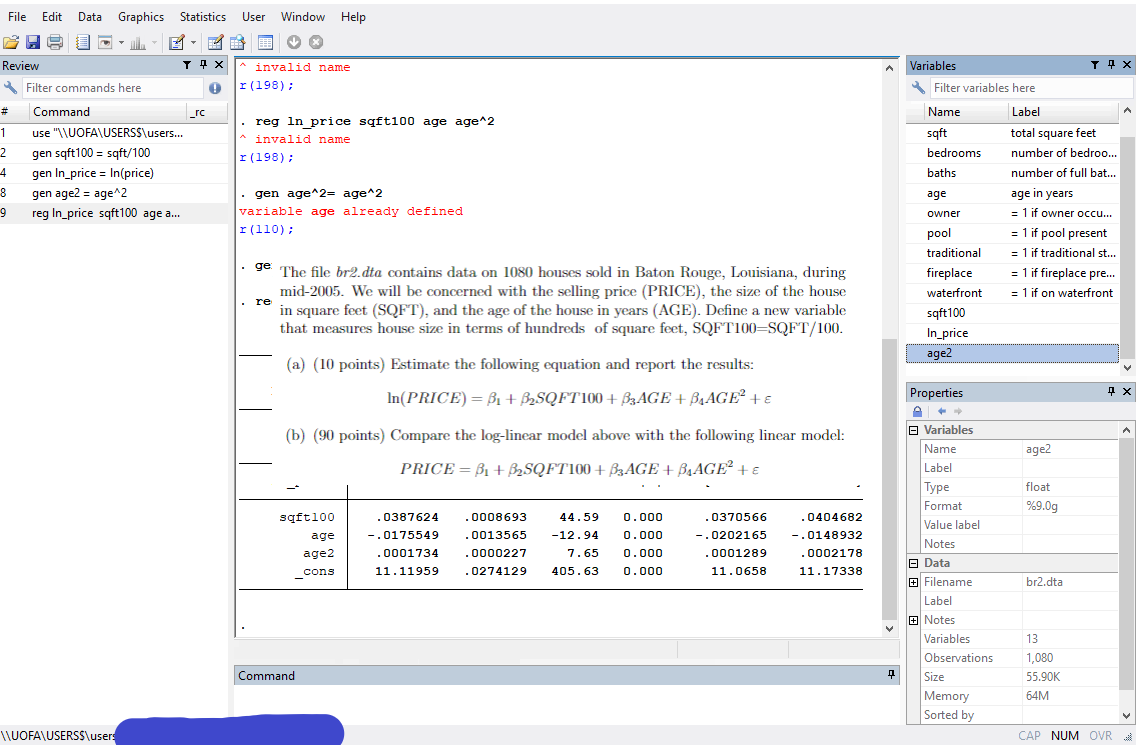Screen dimensions: 1136x745
Task: Open the Do-file Editor icon
Action: pyautogui.click(x=177, y=43)
